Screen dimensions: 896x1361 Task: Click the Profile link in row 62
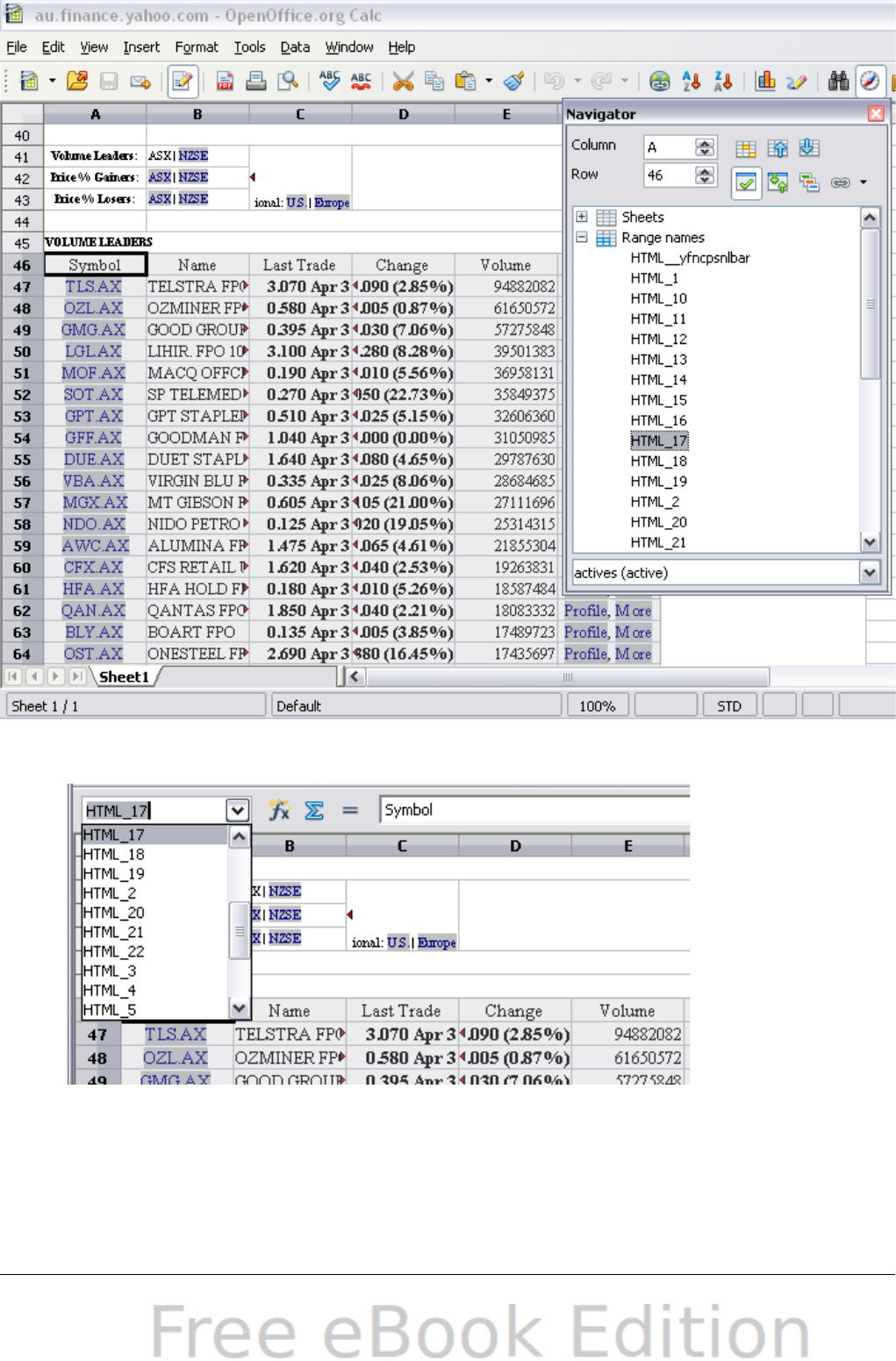click(x=585, y=611)
